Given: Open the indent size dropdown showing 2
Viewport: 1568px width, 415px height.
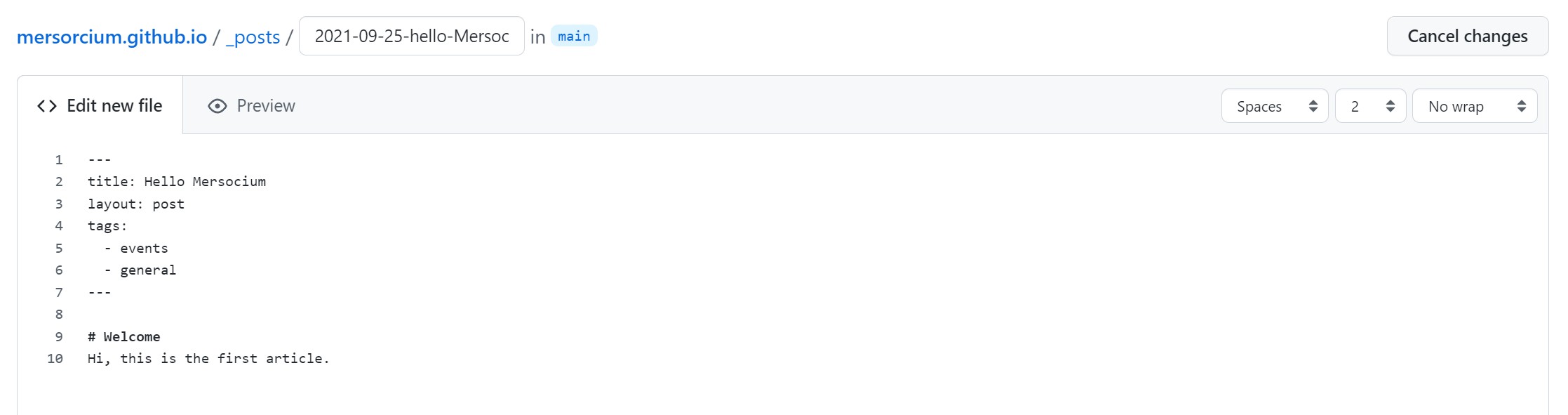Looking at the screenshot, I should tap(1371, 106).
